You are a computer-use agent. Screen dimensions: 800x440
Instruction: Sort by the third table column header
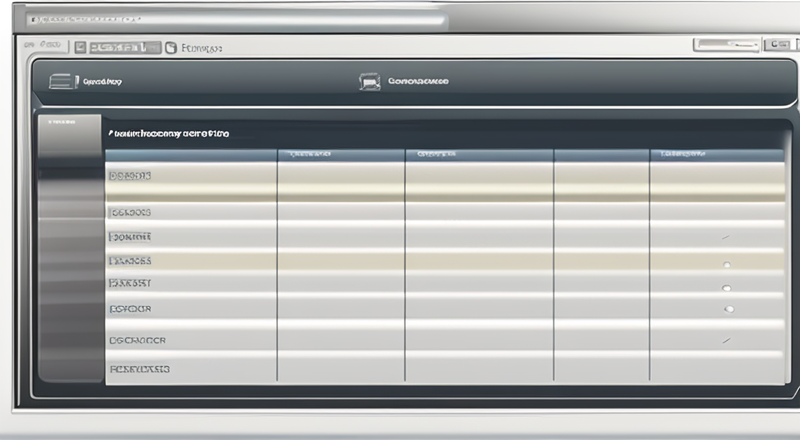tap(480, 155)
